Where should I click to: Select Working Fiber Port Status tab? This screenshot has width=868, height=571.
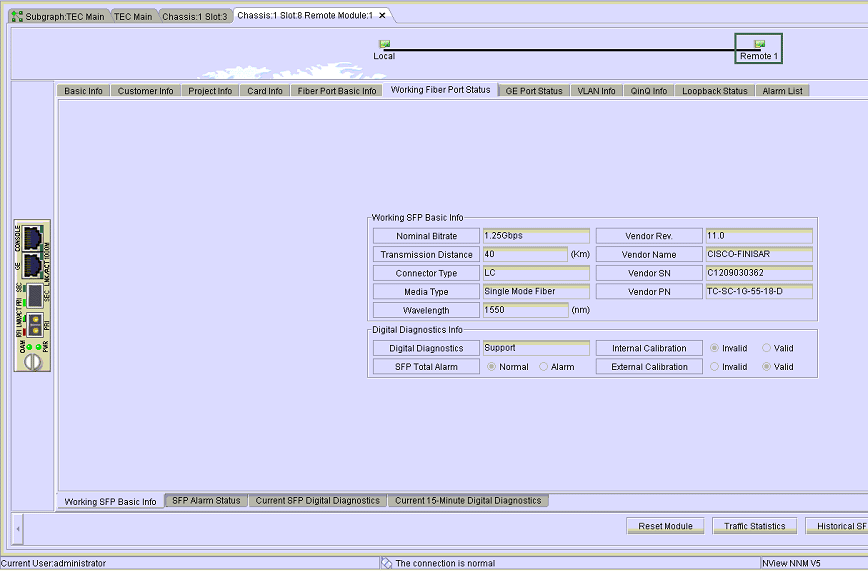[x=441, y=90]
